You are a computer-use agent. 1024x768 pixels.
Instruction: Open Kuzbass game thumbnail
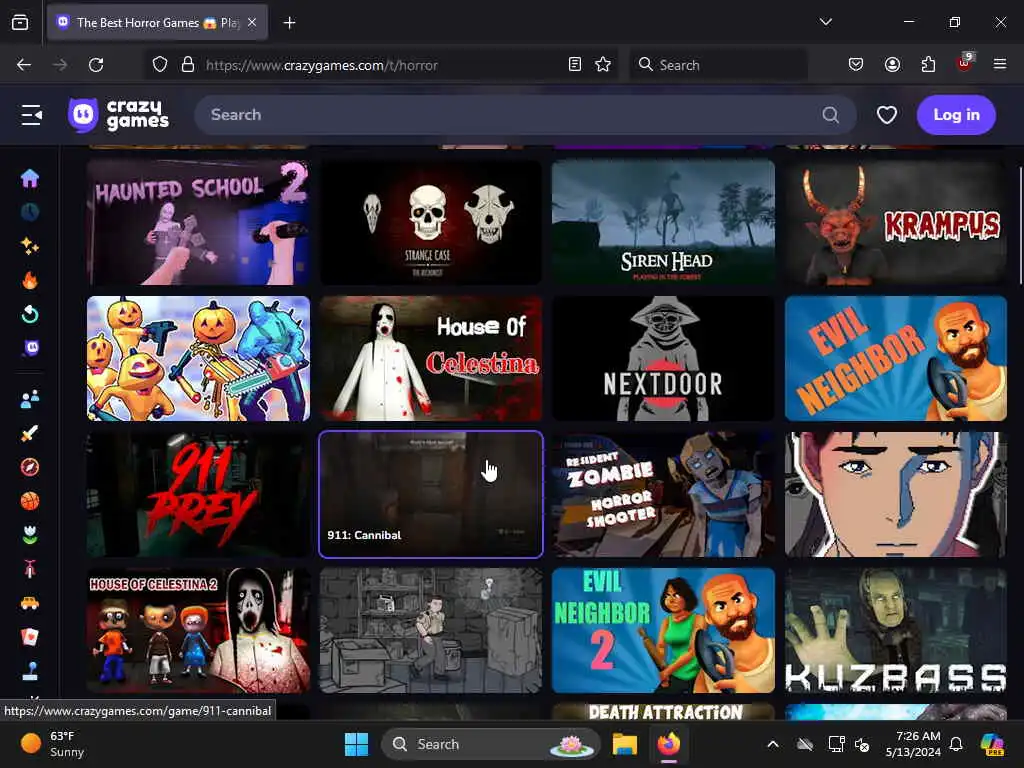click(x=896, y=630)
